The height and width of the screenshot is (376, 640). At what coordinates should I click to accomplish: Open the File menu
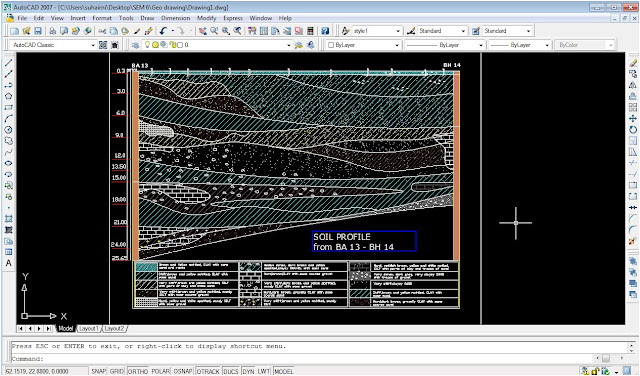(x=22, y=18)
